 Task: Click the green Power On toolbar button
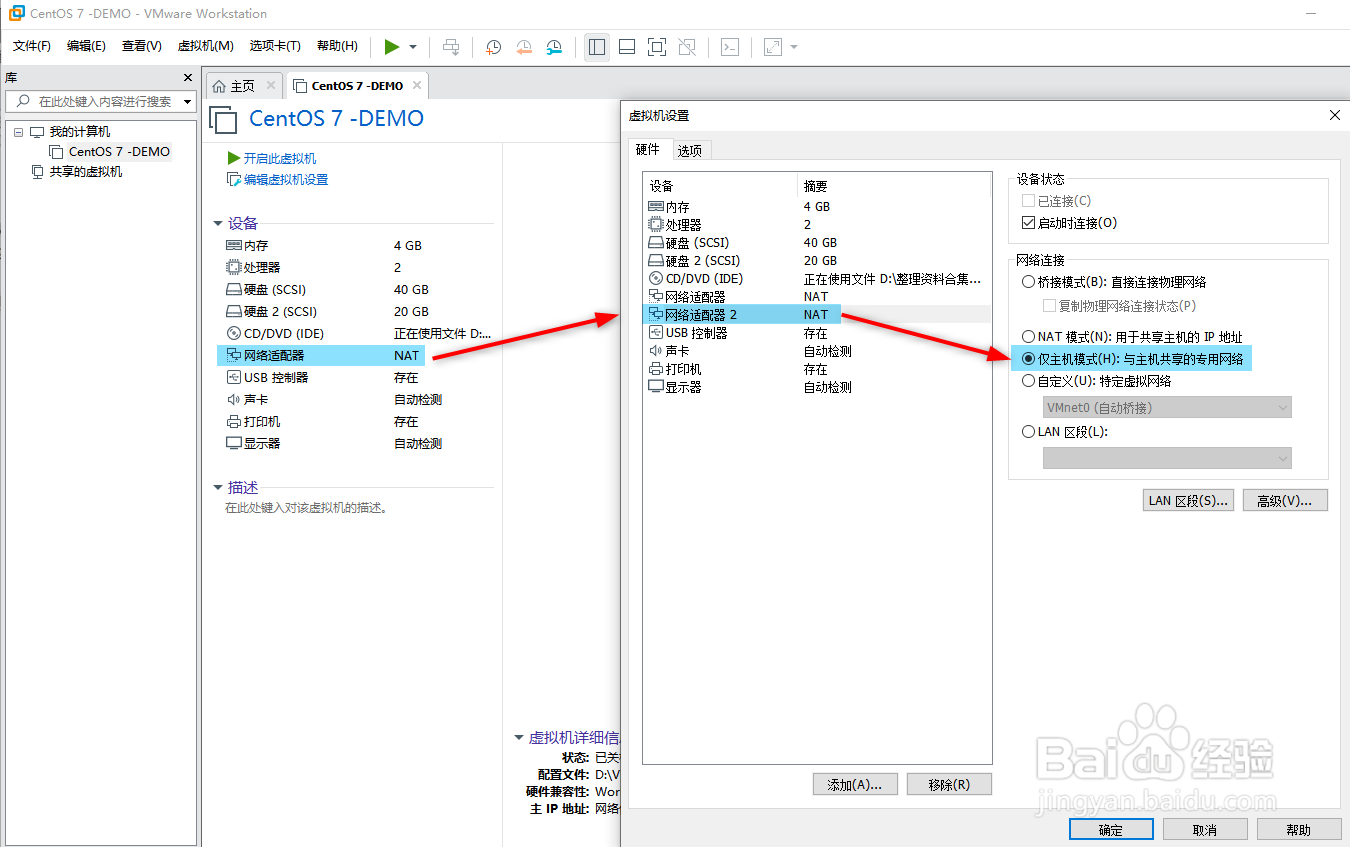391,47
